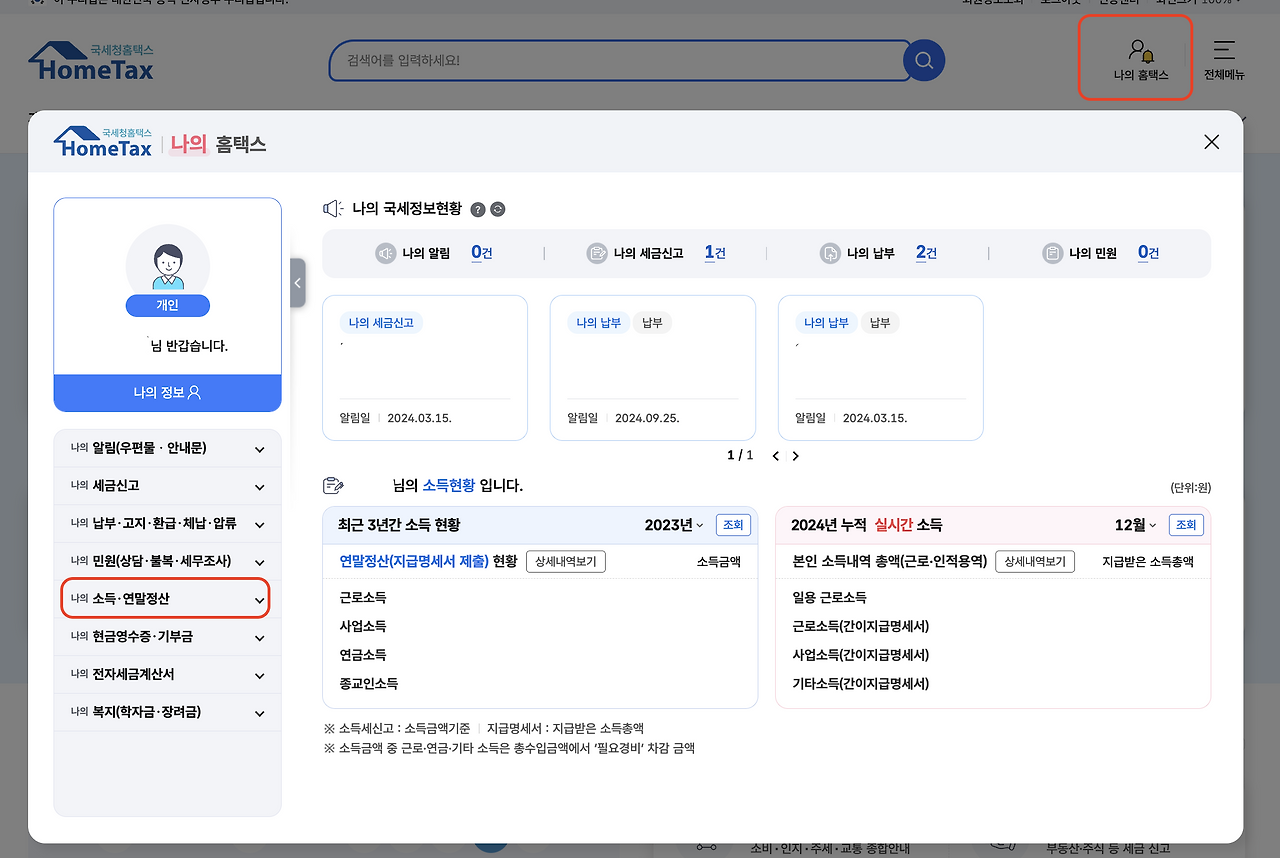The image size is (1280, 858).
Task: Click the 나의 민원 icon beside 0건
Action: (1052, 253)
